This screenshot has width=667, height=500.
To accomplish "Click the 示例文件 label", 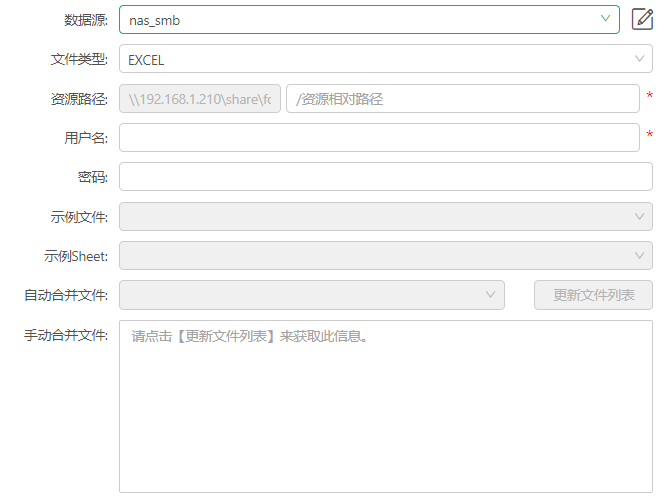I will point(79,217).
